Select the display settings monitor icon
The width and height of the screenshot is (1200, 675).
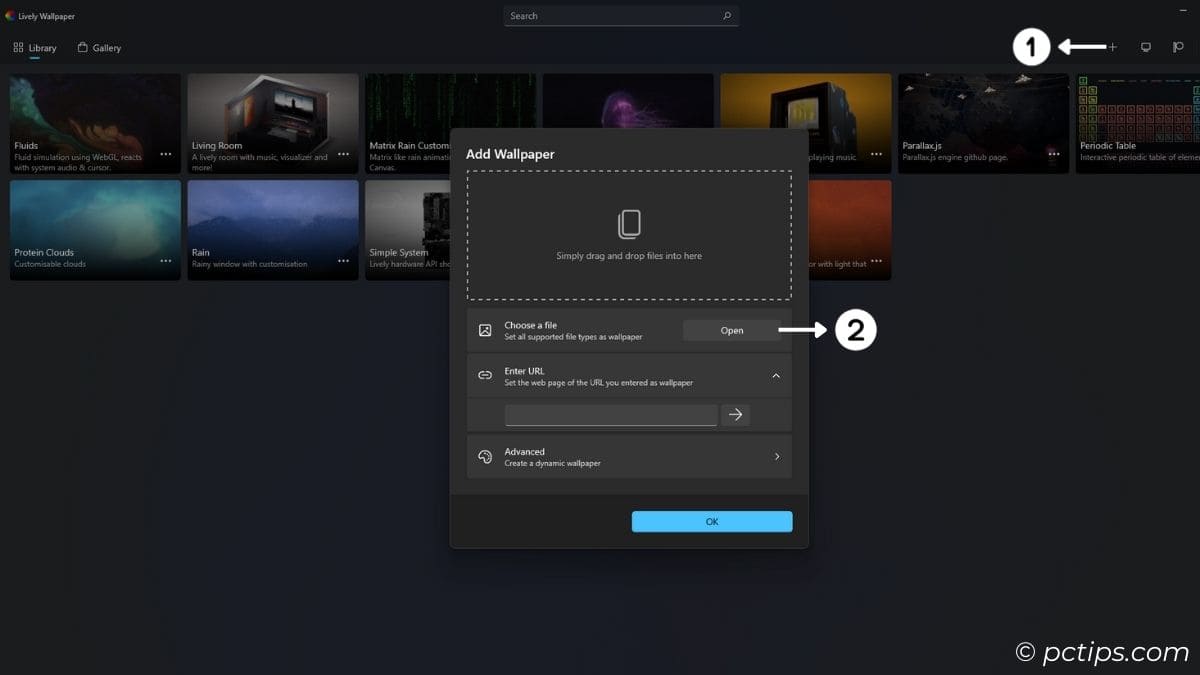click(x=1146, y=47)
